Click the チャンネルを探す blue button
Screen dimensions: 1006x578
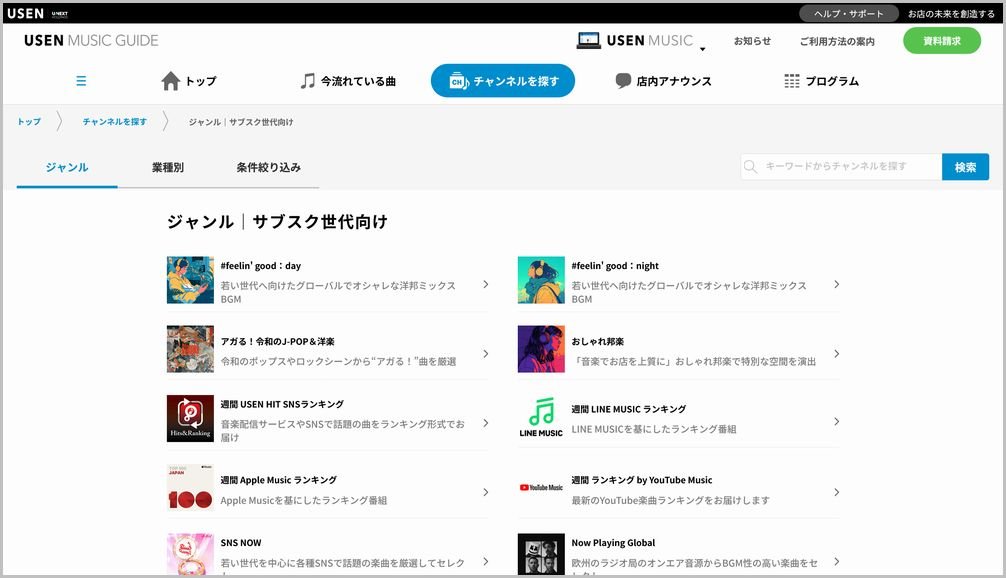point(502,81)
